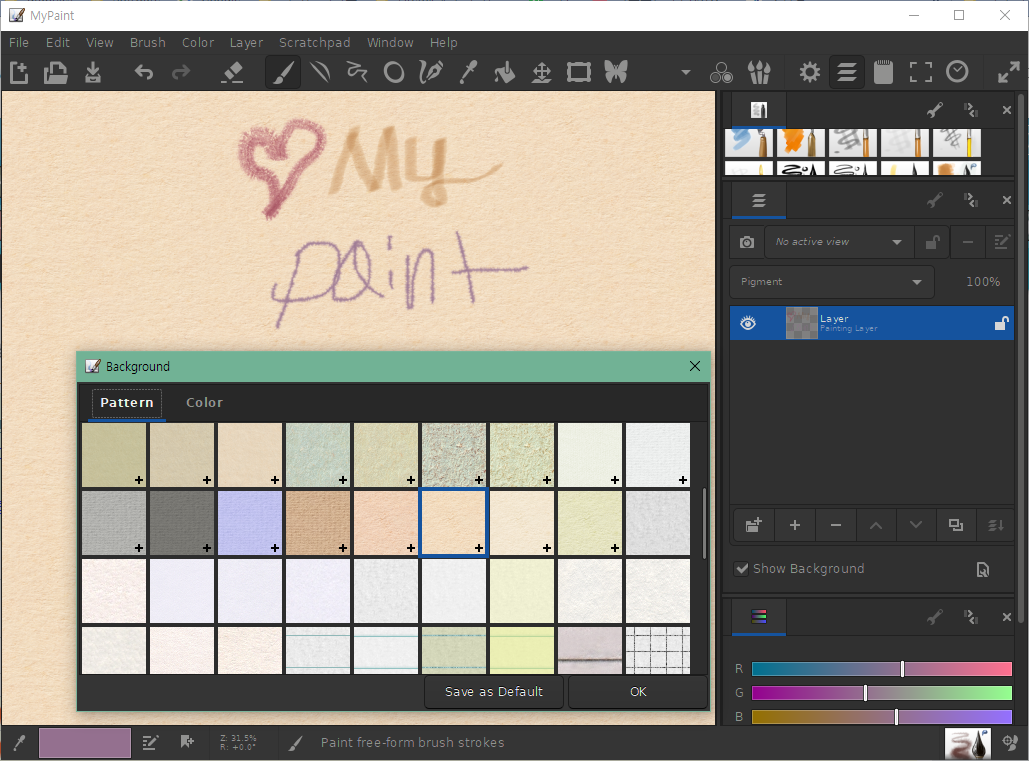Switch to the Color tab in Background dialog
The image size is (1029, 761).
click(x=204, y=403)
